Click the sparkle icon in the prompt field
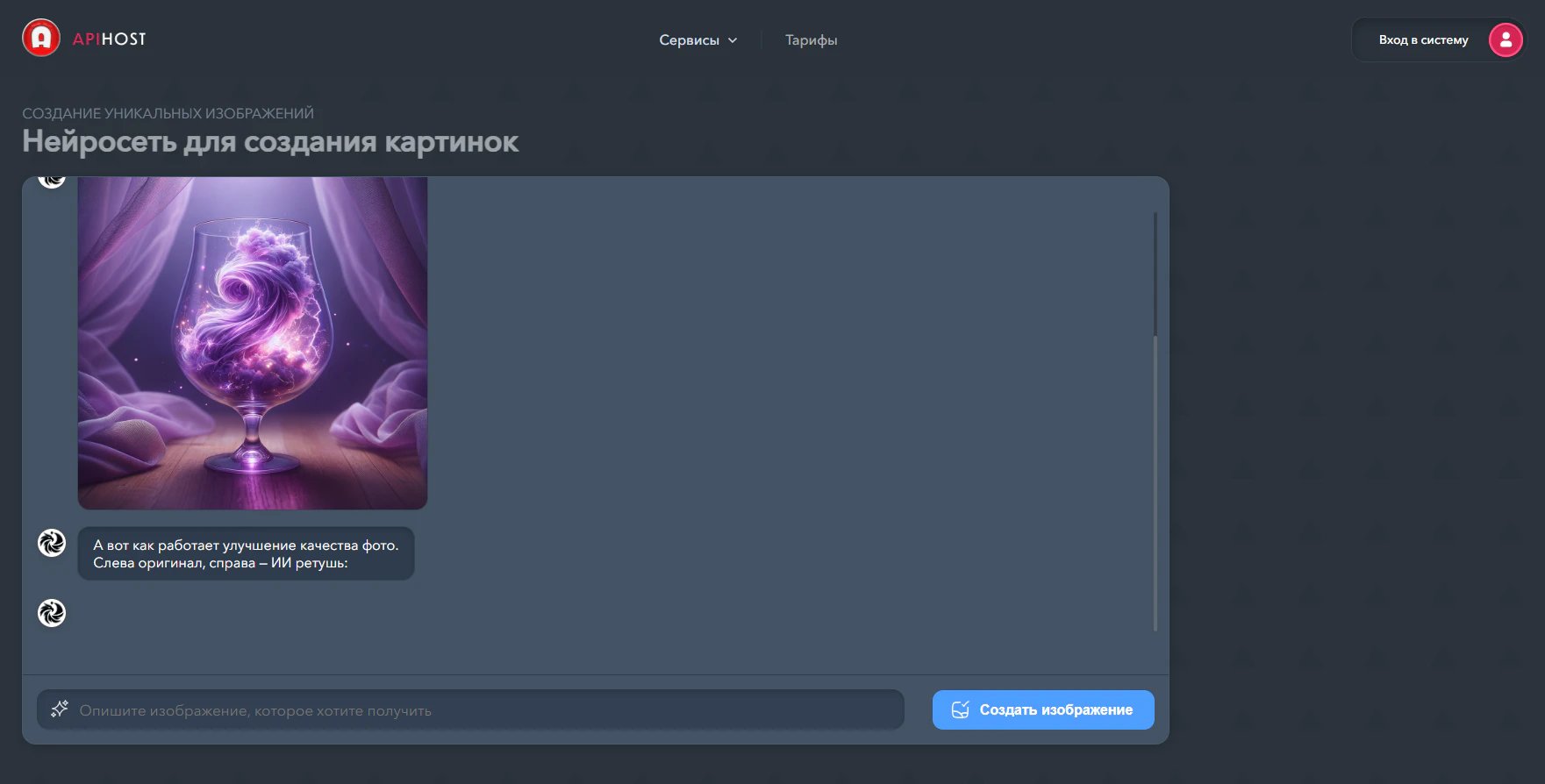Image resolution: width=1545 pixels, height=784 pixels. [60, 709]
